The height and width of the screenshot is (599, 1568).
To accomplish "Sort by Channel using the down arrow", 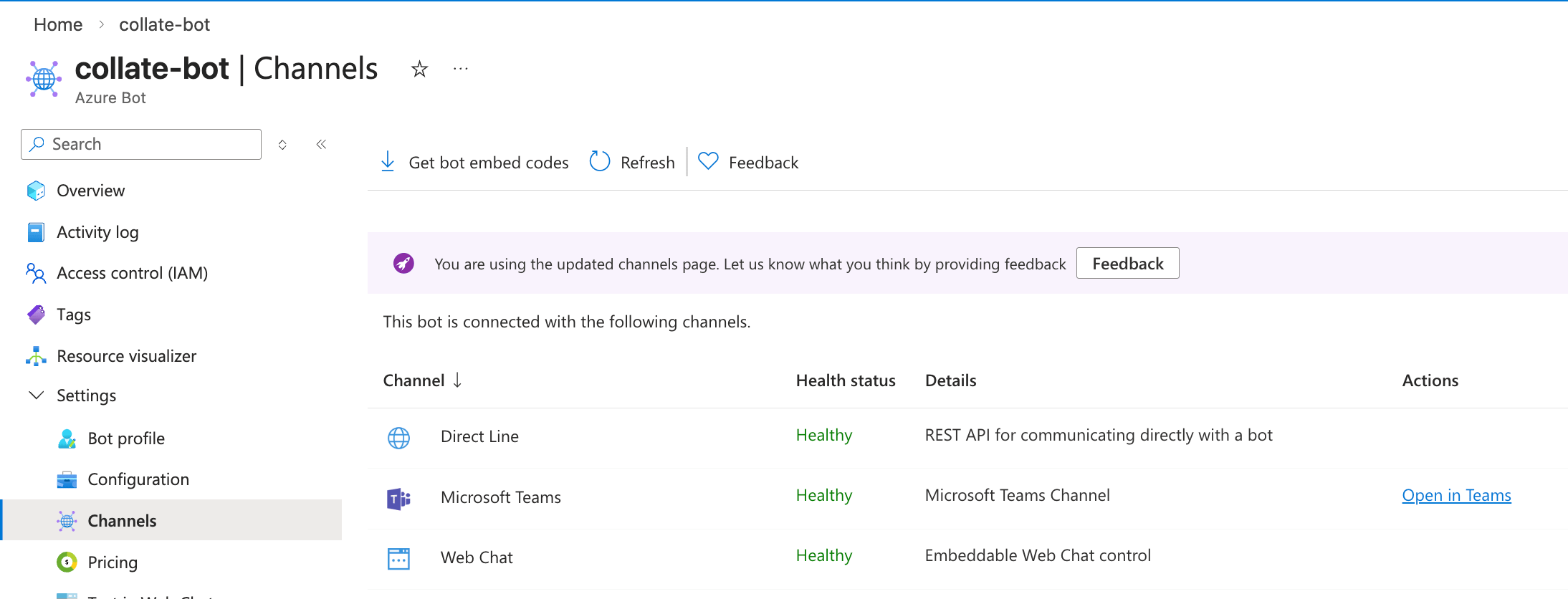I will (x=457, y=380).
